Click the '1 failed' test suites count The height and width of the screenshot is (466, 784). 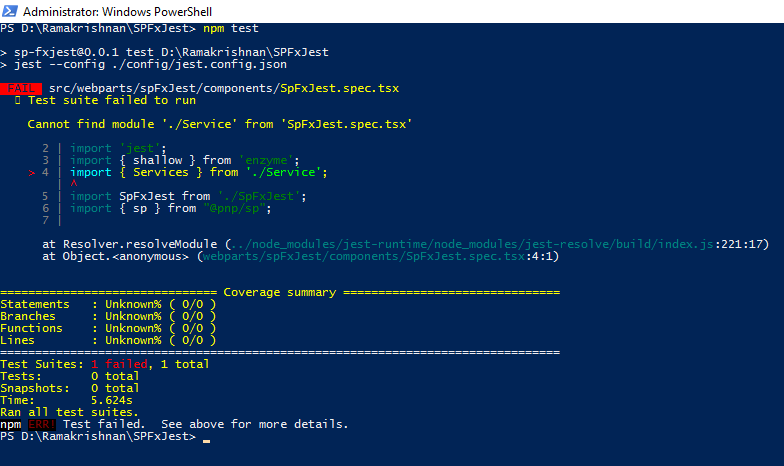pyautogui.click(x=120, y=364)
